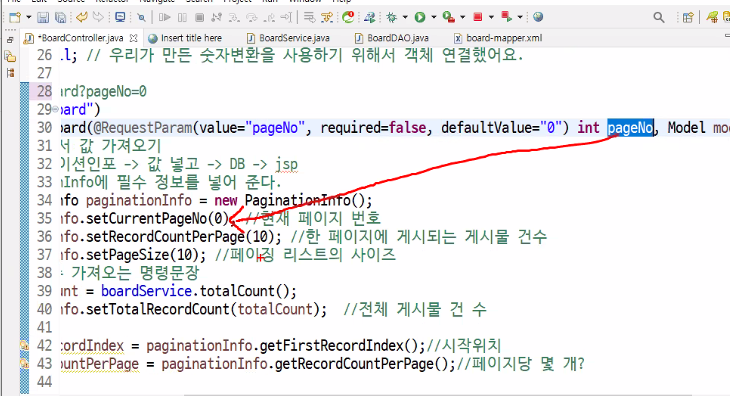
Task: Click the yellow back navigation arrow
Action: (x=82, y=17)
